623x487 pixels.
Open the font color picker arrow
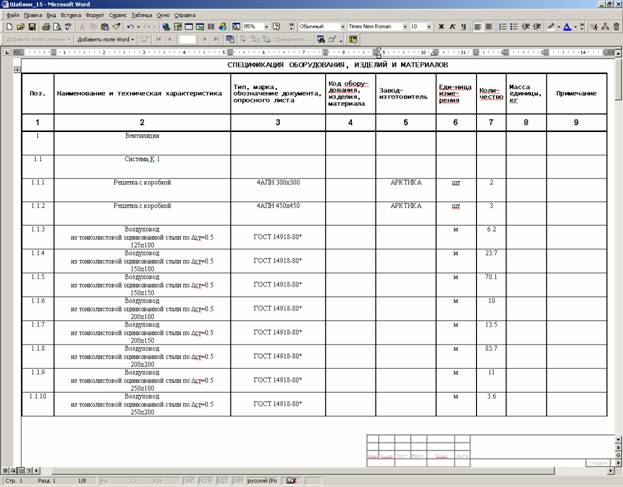point(573,27)
